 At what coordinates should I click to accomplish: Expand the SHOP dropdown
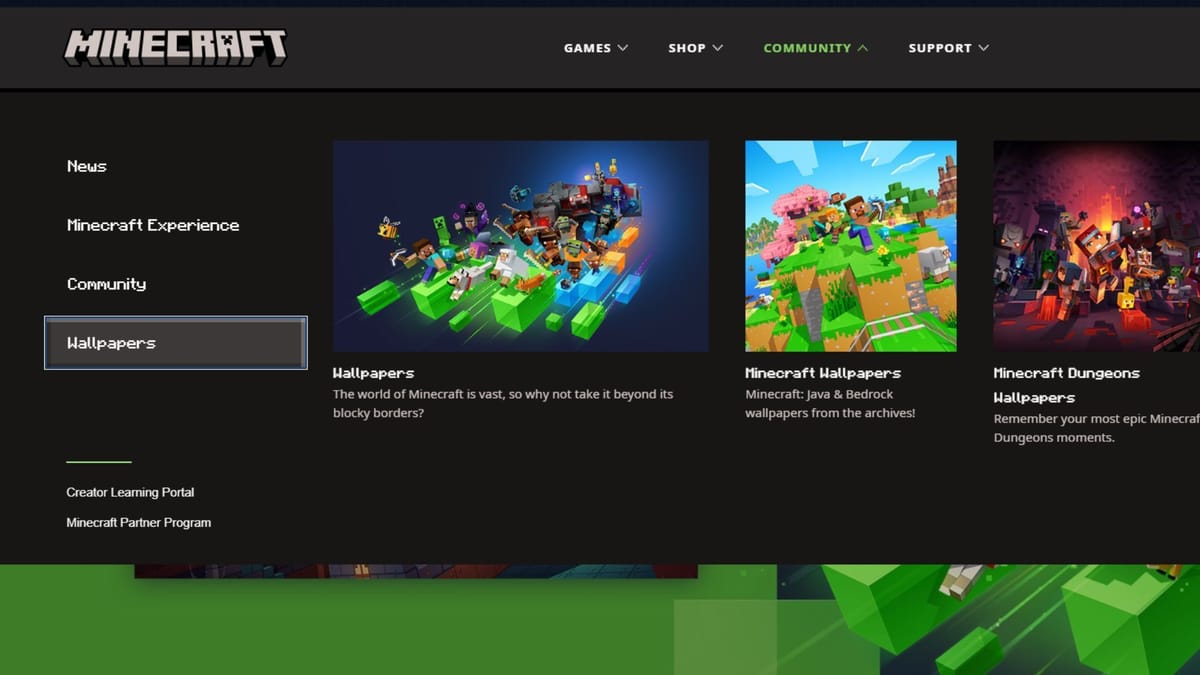point(695,47)
